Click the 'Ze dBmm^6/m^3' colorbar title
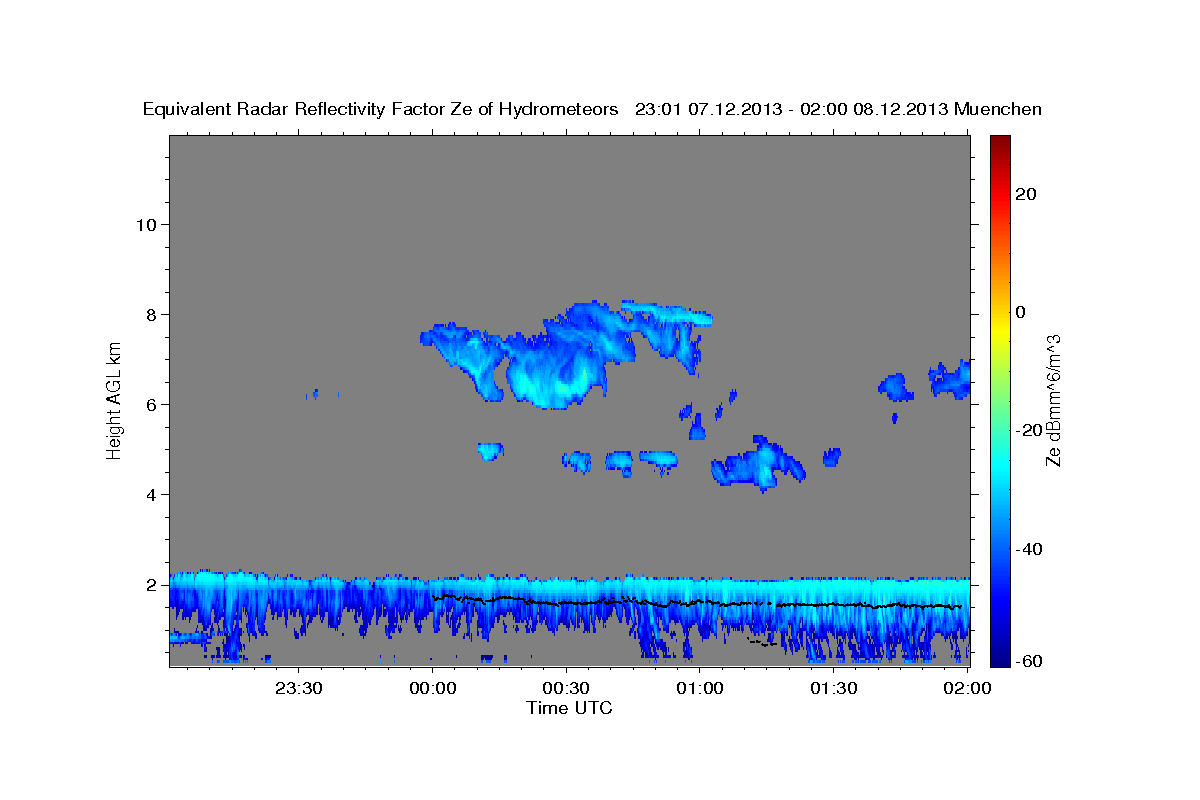This screenshot has width=1200, height=800. 1054,400
